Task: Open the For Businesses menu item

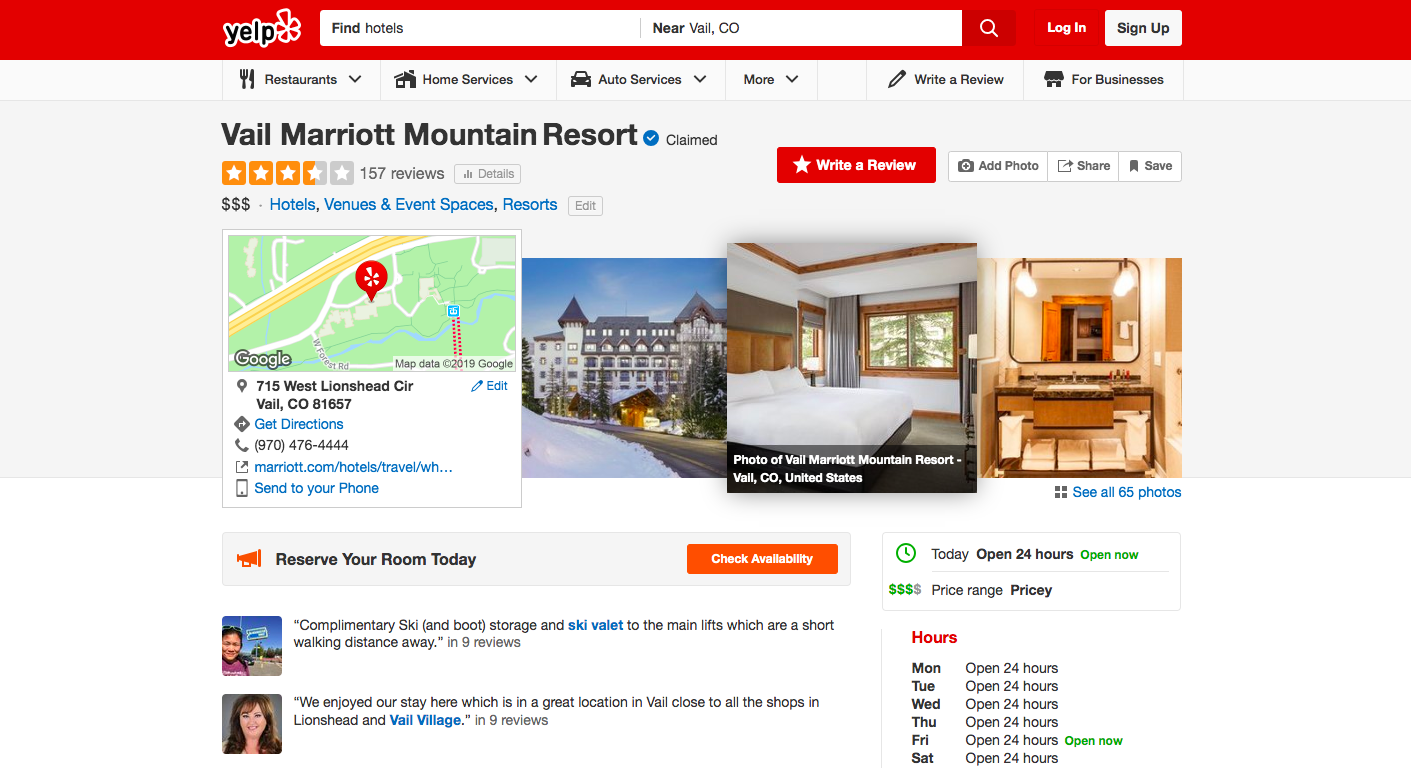Action: [1103, 79]
